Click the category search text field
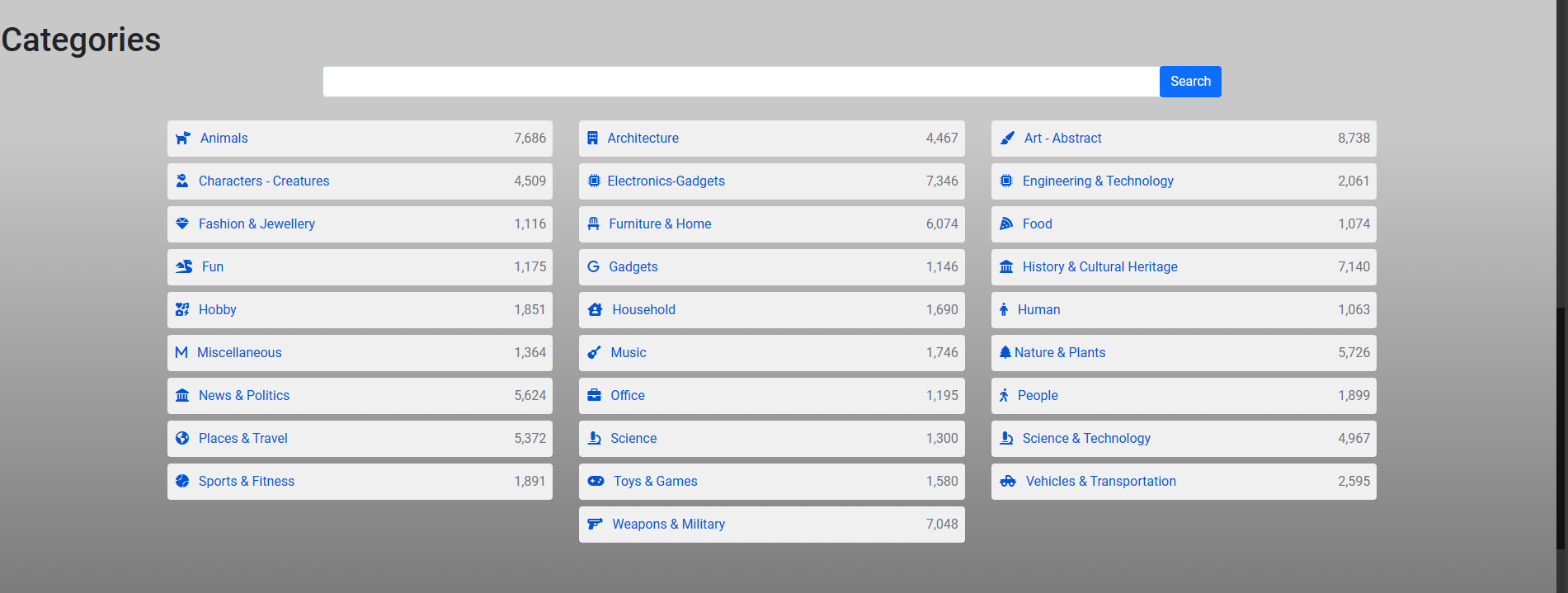 coord(741,82)
